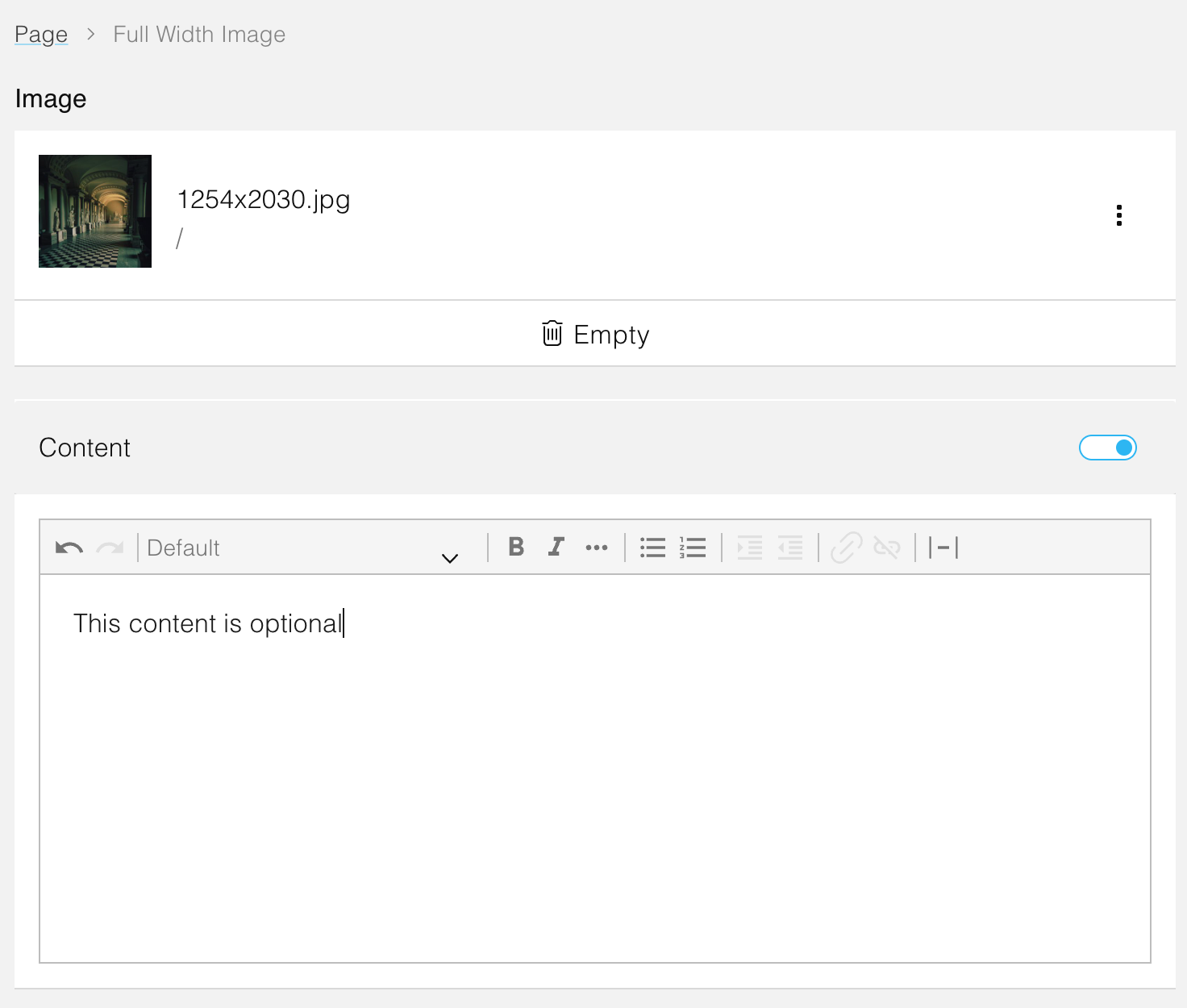
Task: Click inside the content text editor area
Action: [x=595, y=766]
